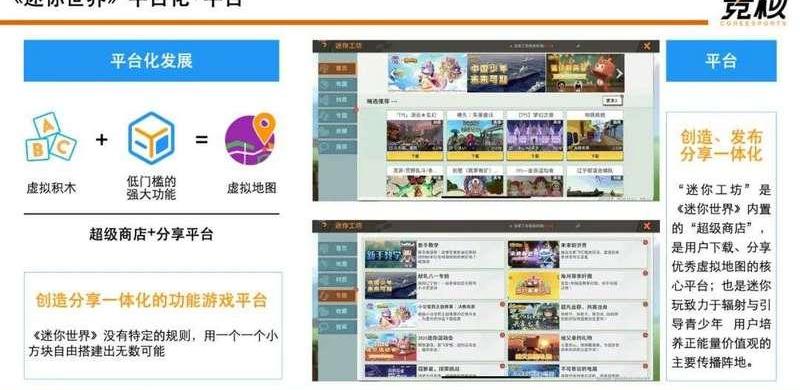Close the lower 迷你工坊 window with red X

click(647, 226)
